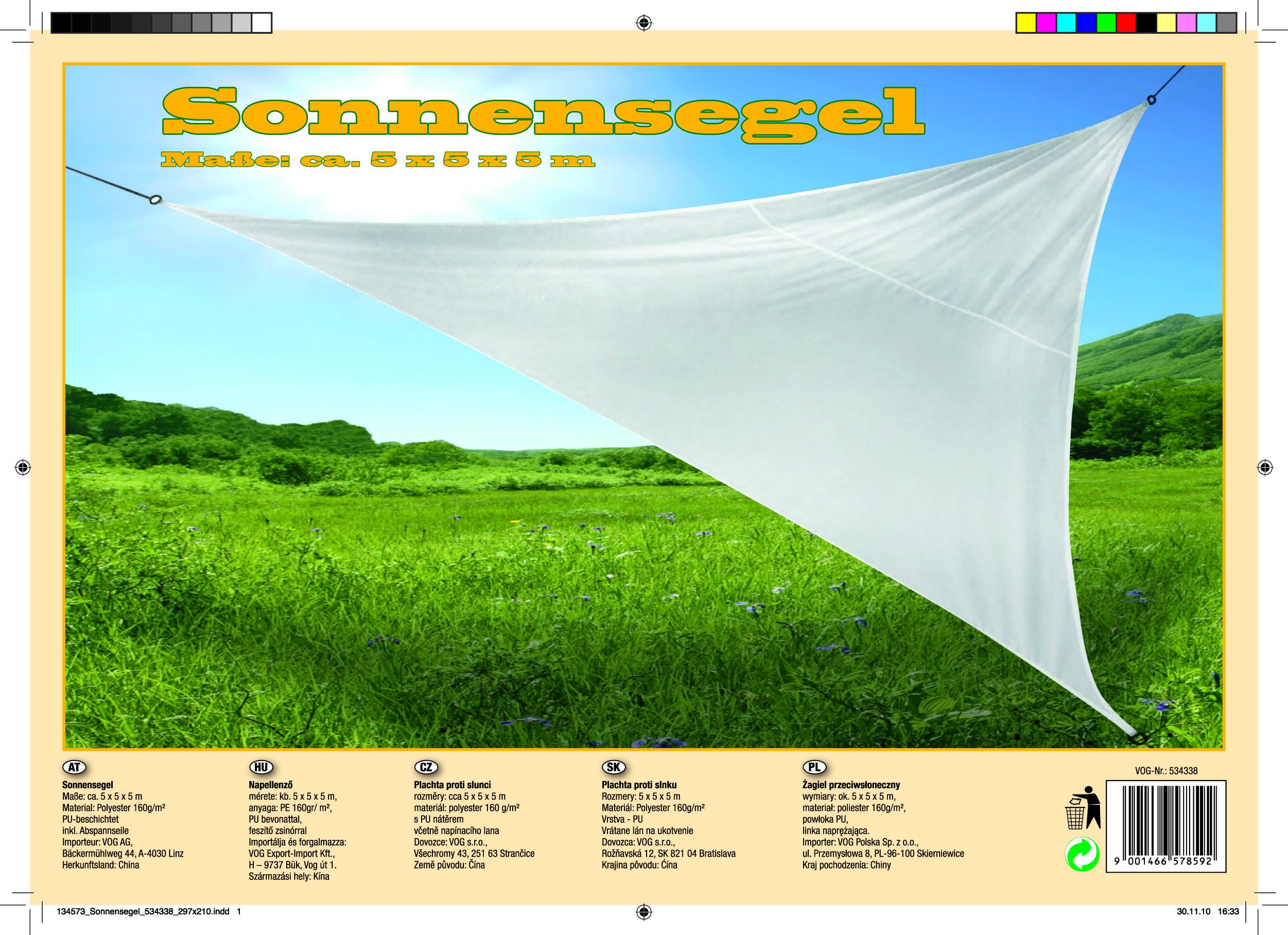The image size is (1288, 935).
Task: Click the 'feszítő zsinórral' line
Action: point(277,831)
